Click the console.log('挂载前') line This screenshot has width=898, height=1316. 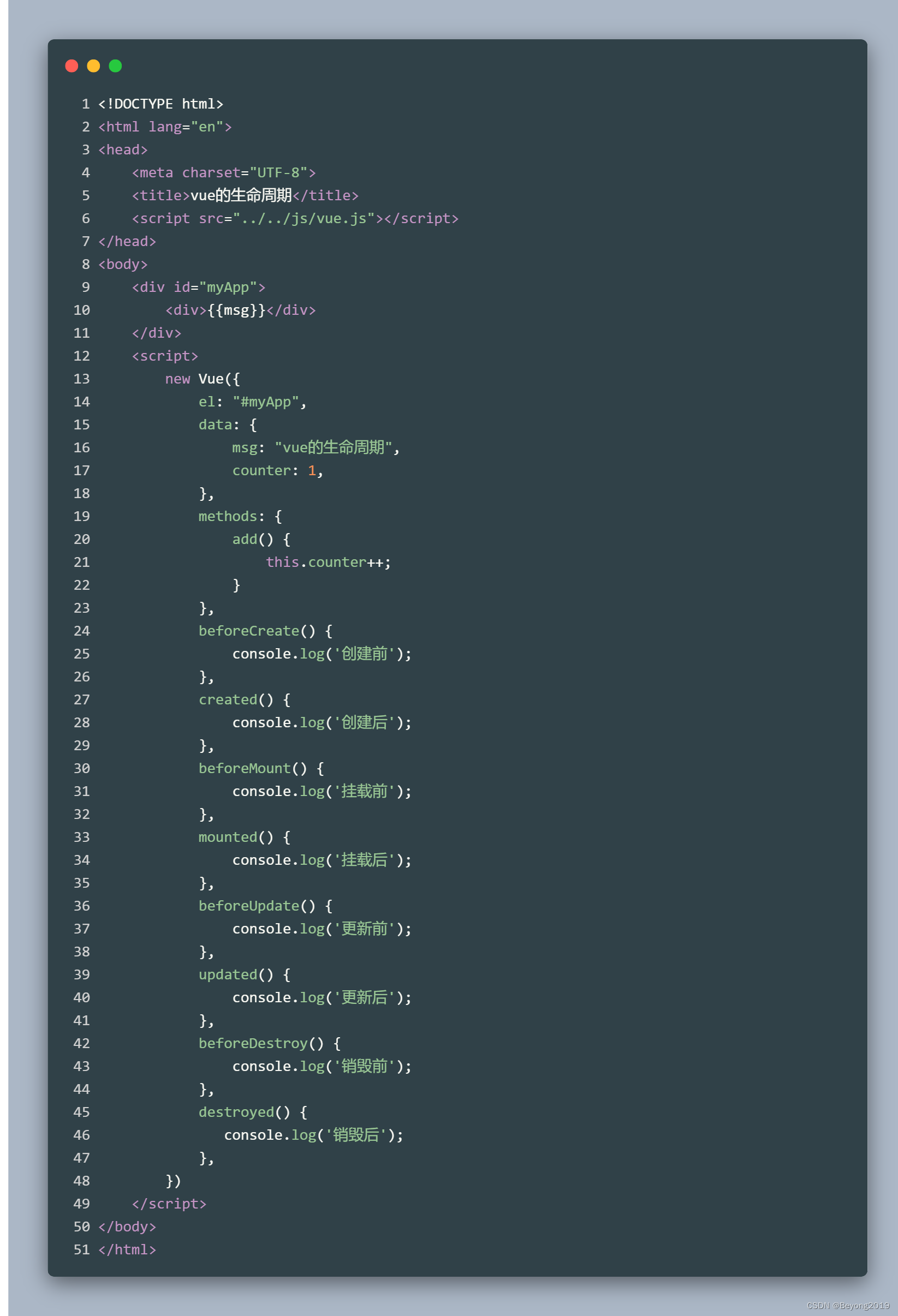point(322,792)
